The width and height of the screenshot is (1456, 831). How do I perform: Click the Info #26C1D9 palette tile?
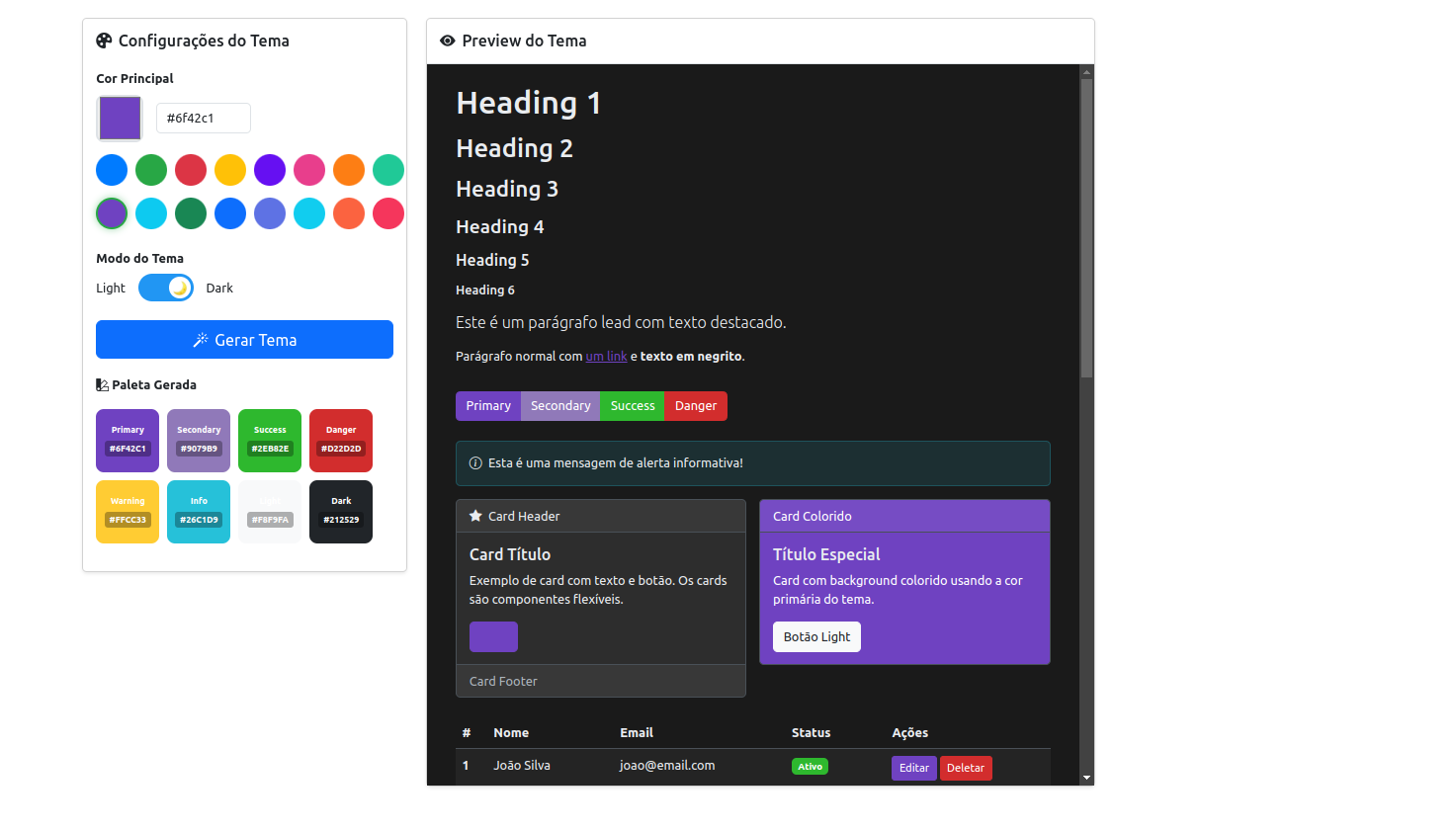(x=199, y=512)
